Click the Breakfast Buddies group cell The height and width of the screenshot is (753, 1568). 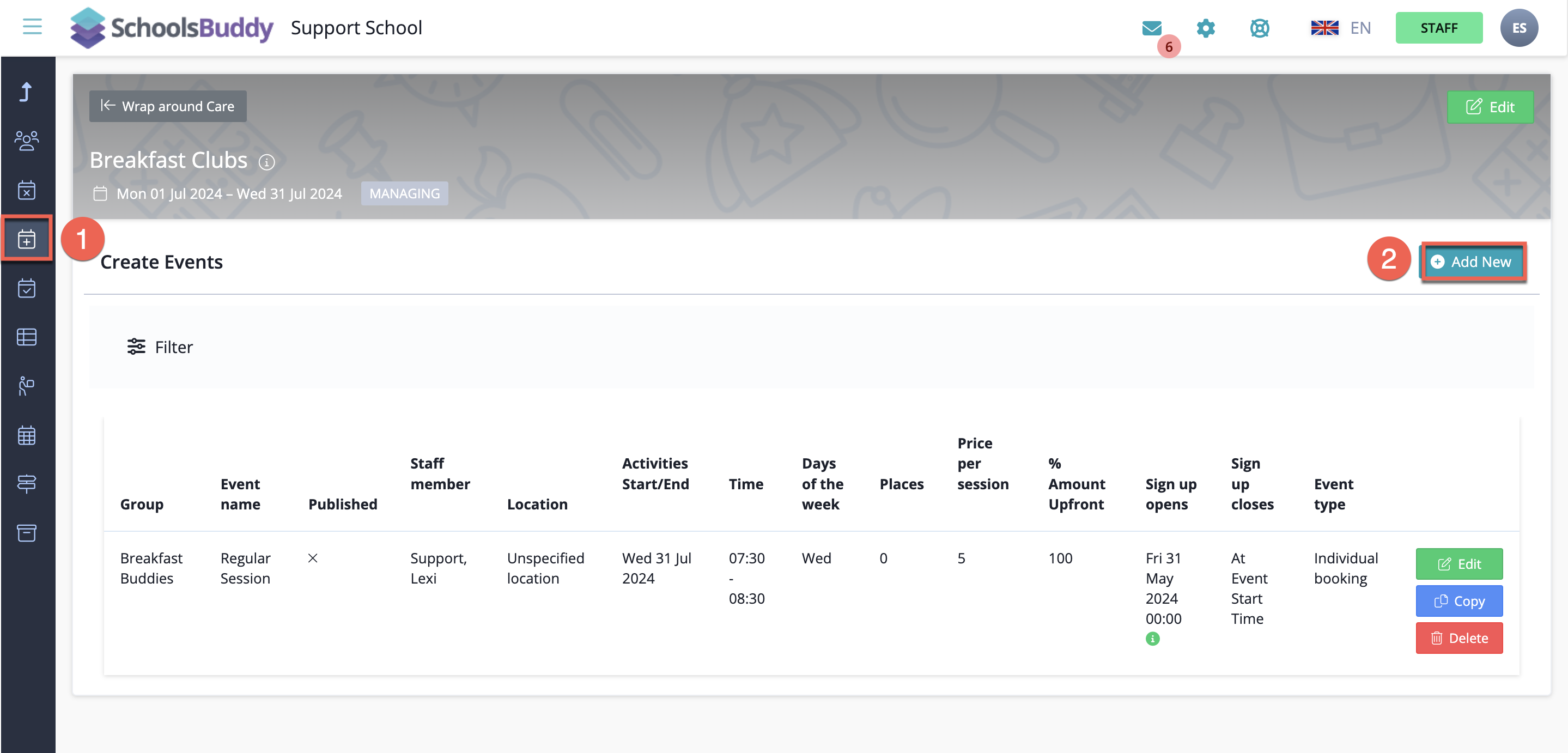point(151,568)
